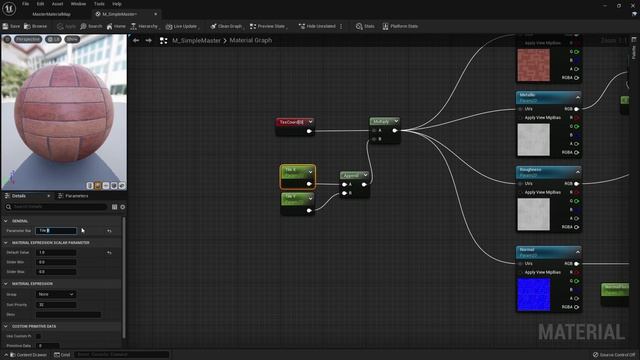This screenshot has height=360, width=640.
Task: Switch to the Parameters panel tab
Action: (x=73, y=196)
